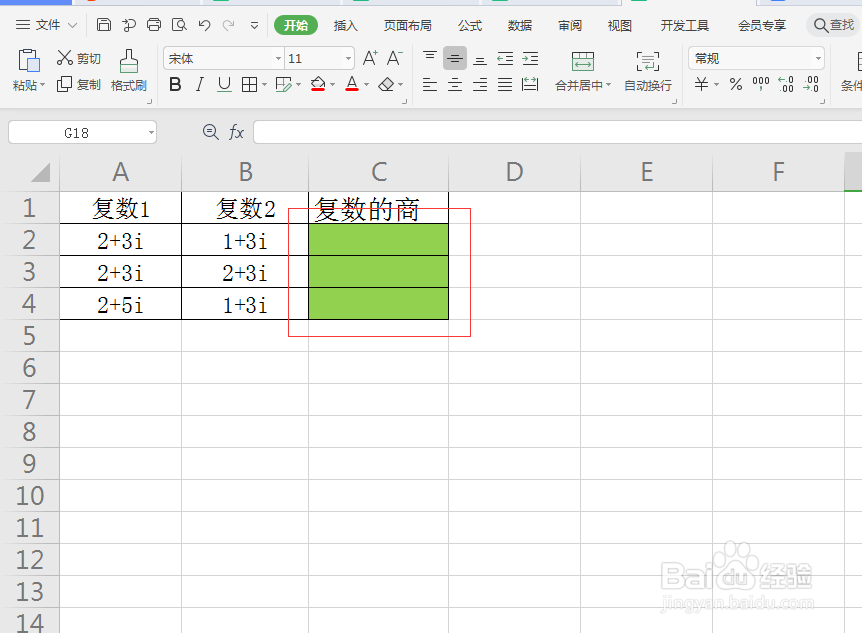Center text horizontally
862x633 pixels.
click(x=455, y=85)
